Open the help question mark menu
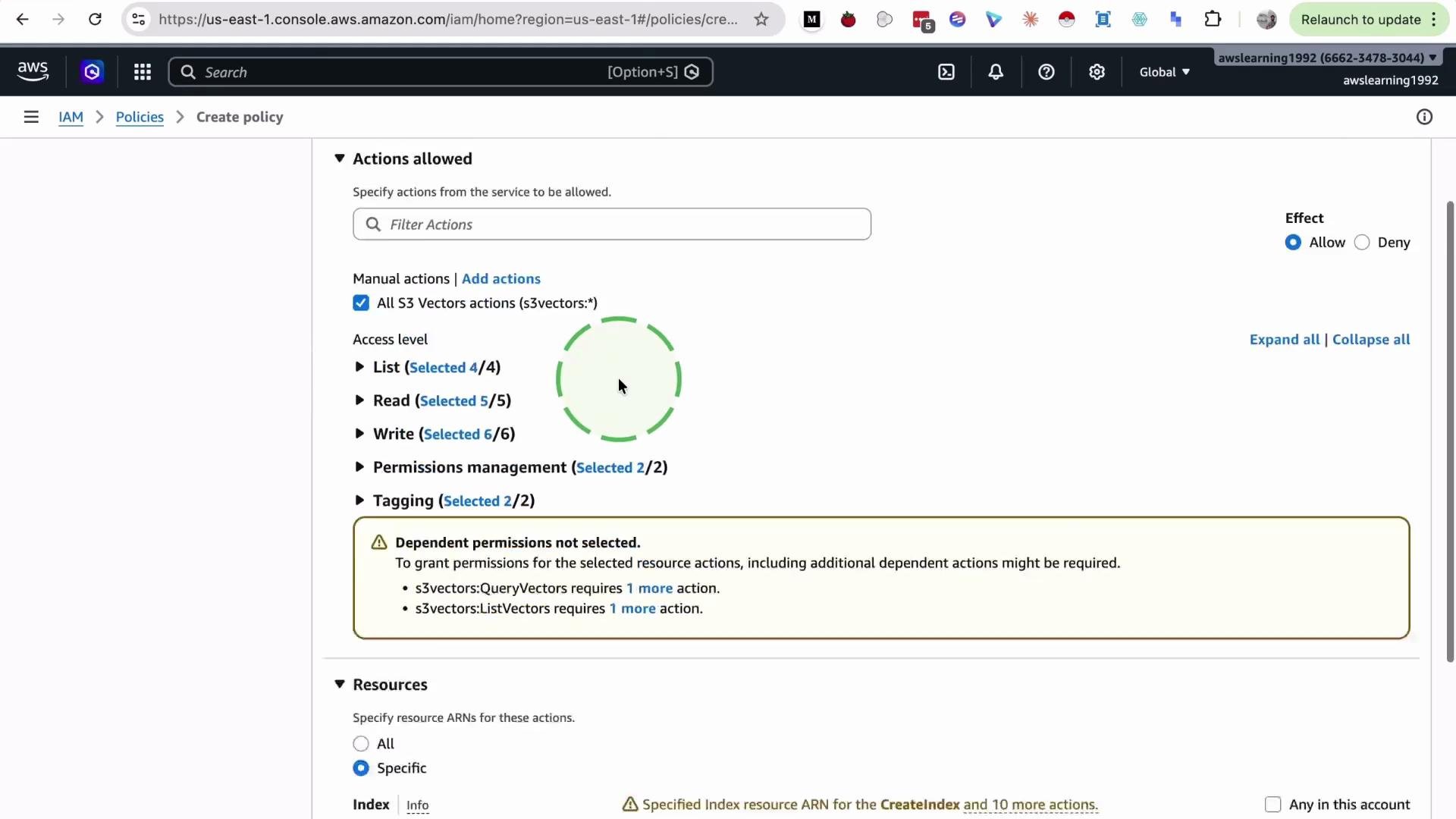This screenshot has height=819, width=1456. (1046, 72)
